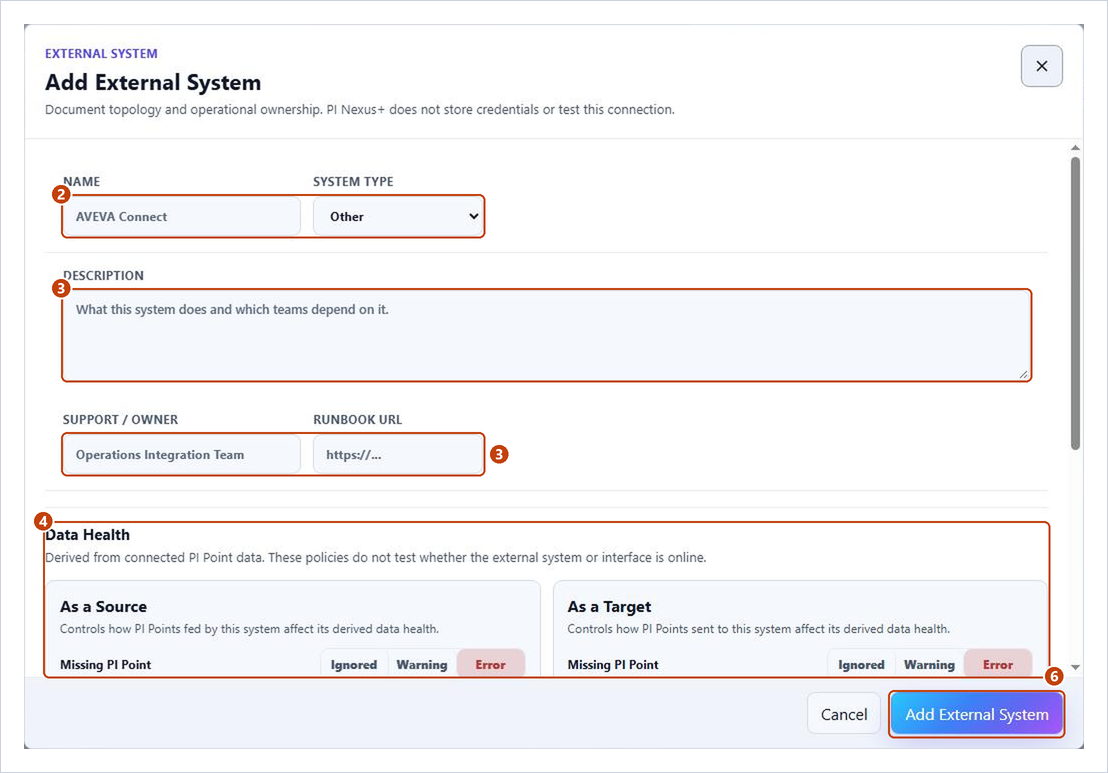Screen dimensions: 1108x773
Task: Click the Cancel button
Action: [844, 714]
